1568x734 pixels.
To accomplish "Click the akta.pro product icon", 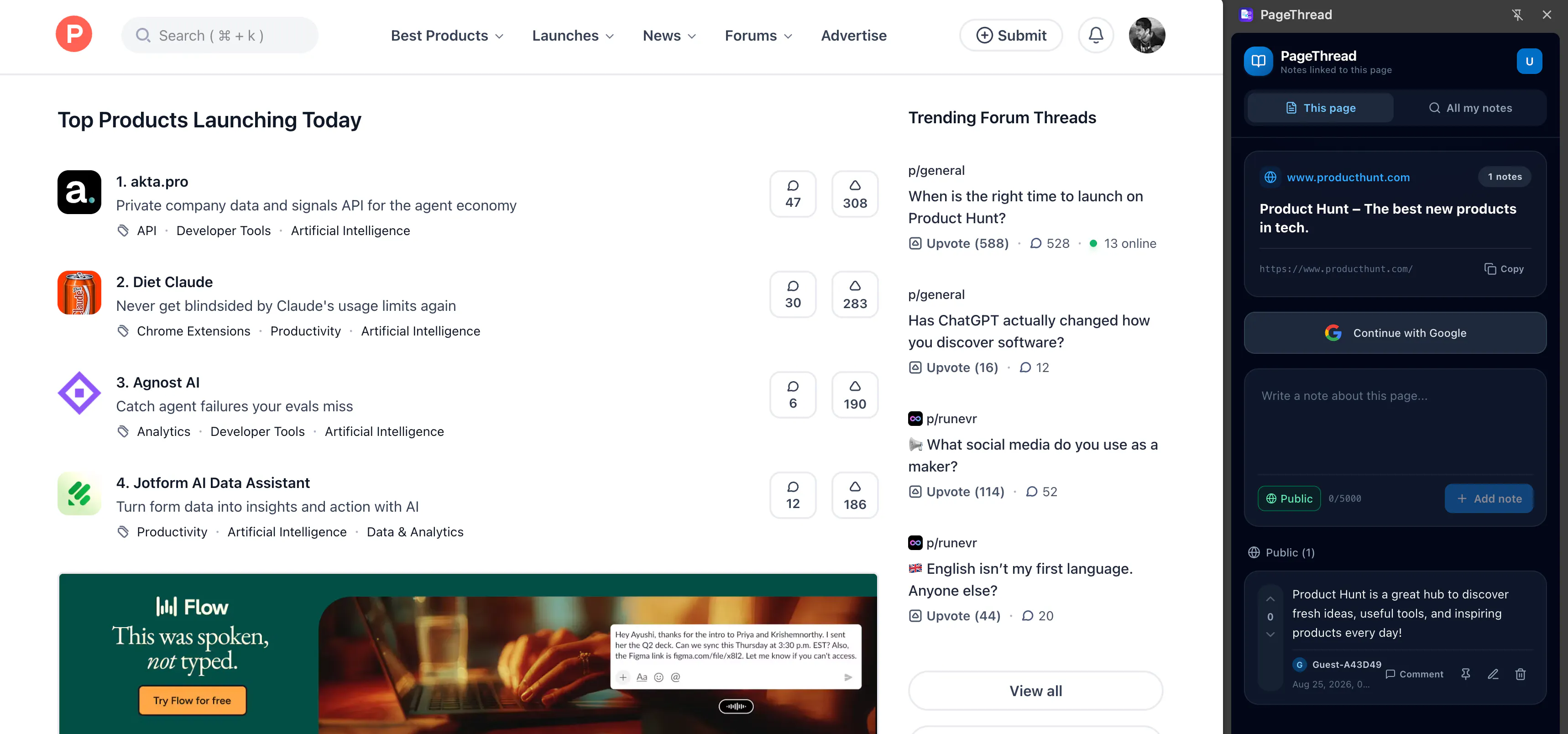I will coord(79,192).
